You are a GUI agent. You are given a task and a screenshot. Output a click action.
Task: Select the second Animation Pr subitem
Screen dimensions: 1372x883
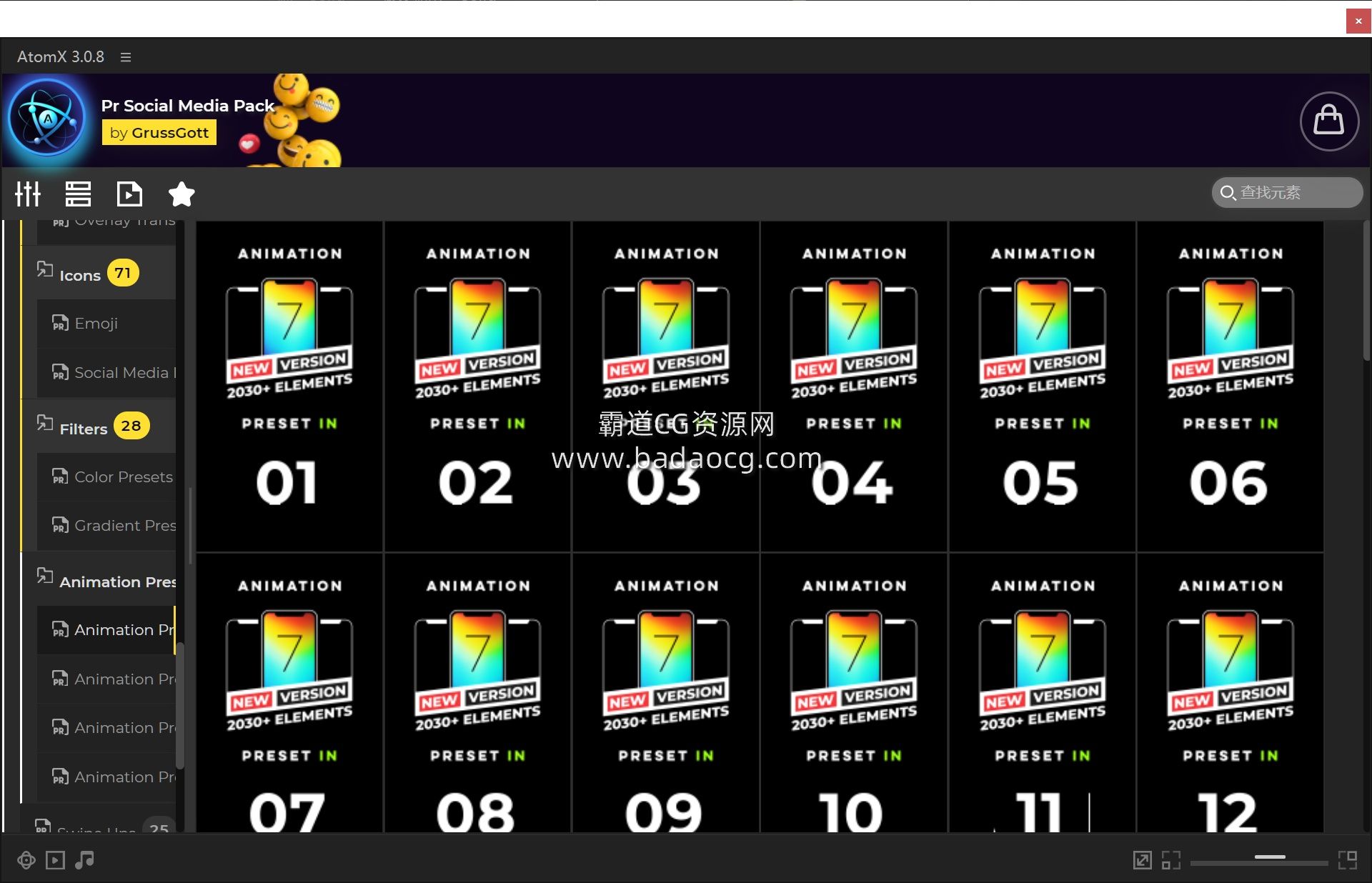[106, 679]
